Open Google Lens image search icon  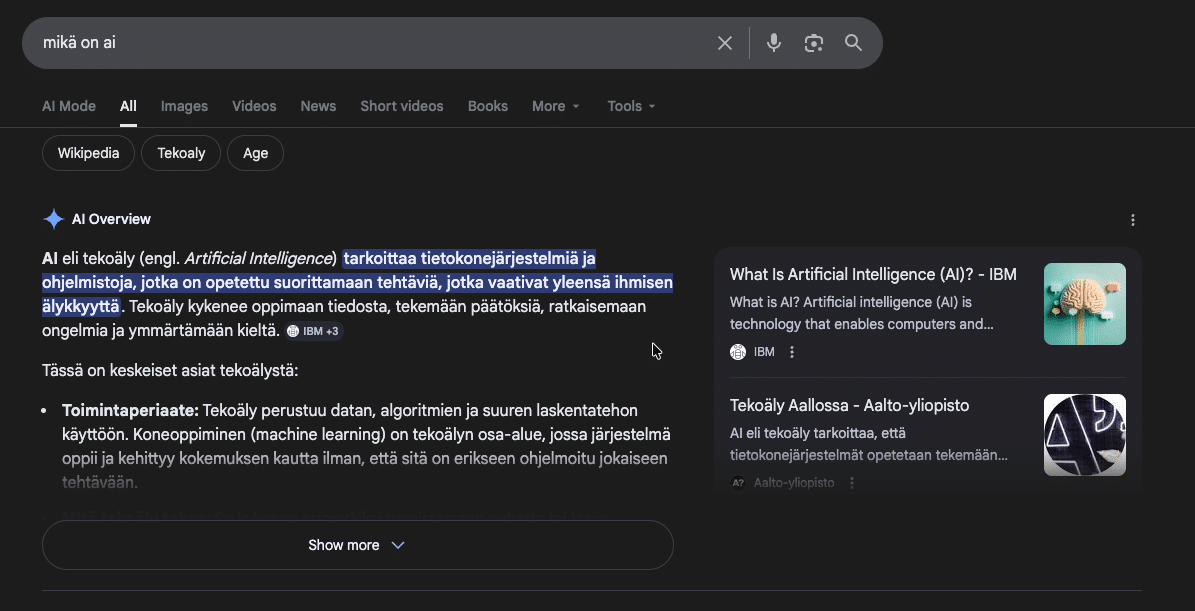[x=813, y=42]
